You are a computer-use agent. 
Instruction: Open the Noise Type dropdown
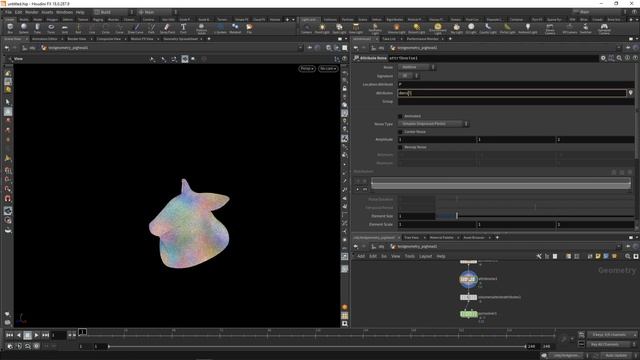(x=433, y=124)
